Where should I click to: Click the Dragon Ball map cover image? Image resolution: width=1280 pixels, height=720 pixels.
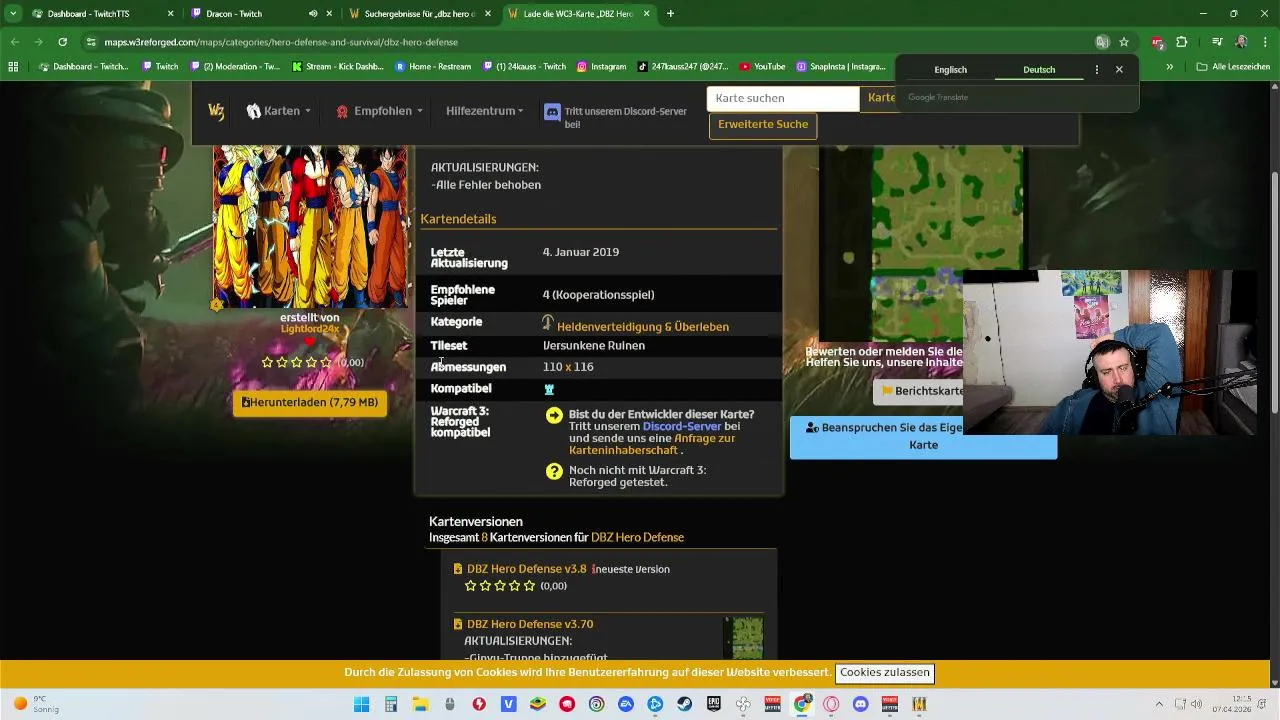[x=310, y=227]
